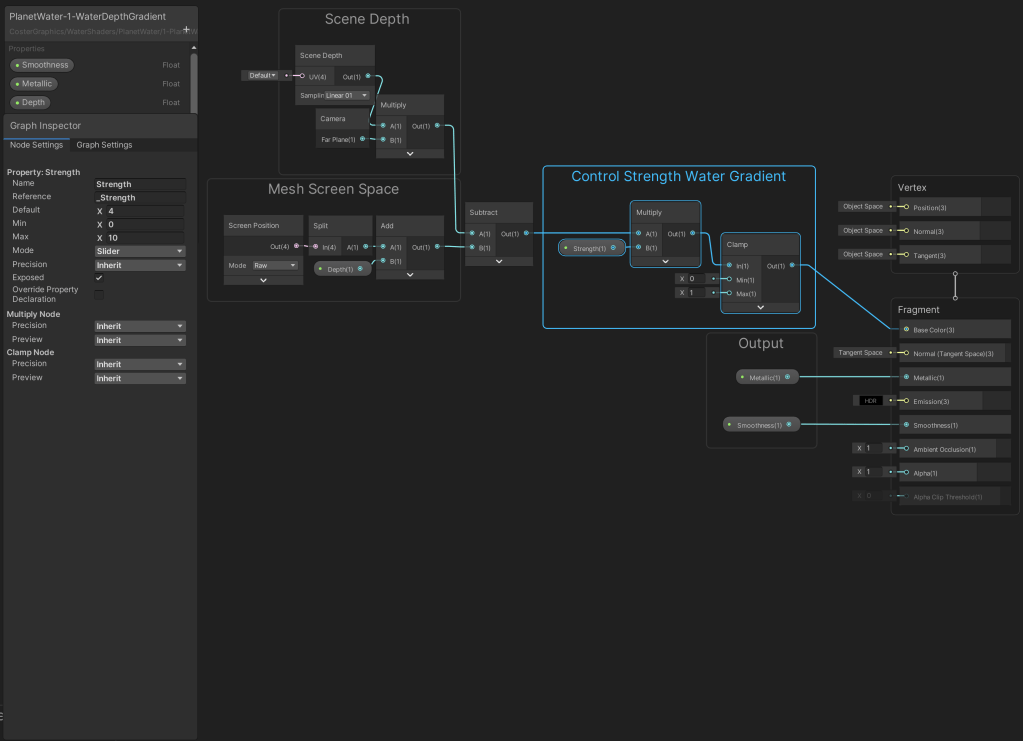Click the plus icon to add a blackboard property
The height and width of the screenshot is (741, 1023).
click(x=186, y=30)
